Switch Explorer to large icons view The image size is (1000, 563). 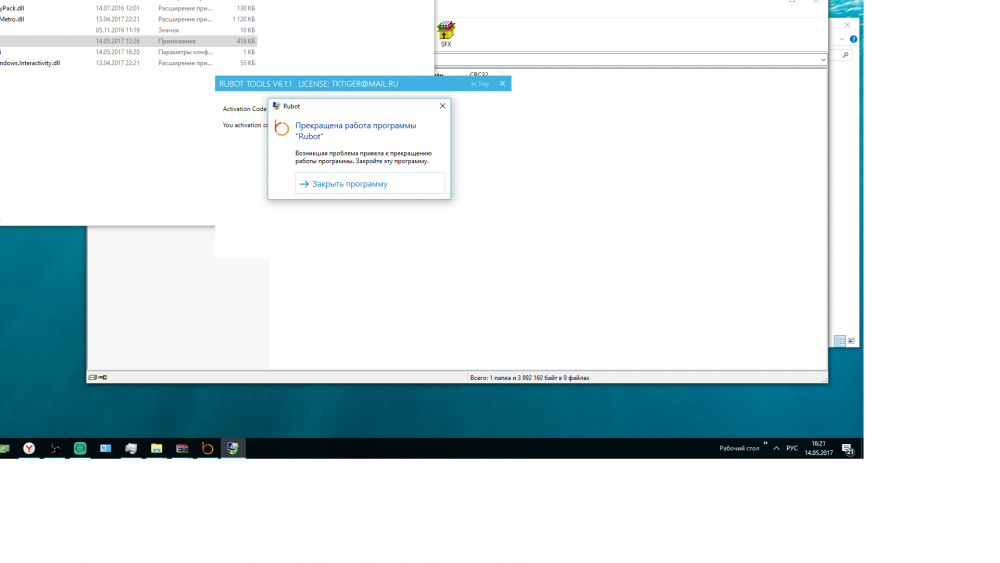852,341
